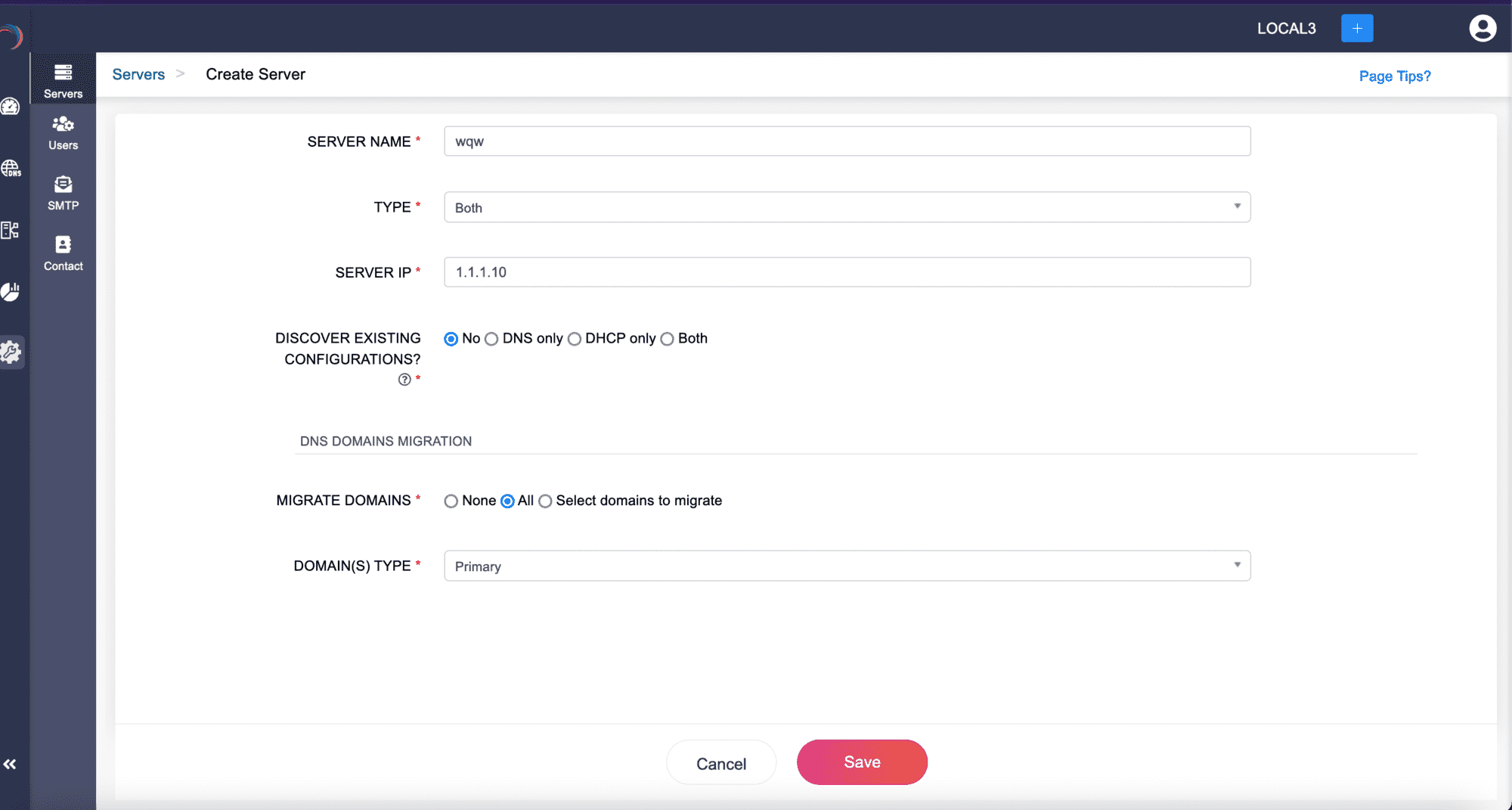Select 'DNS only' discovery option
The image size is (1512, 810).
click(491, 339)
